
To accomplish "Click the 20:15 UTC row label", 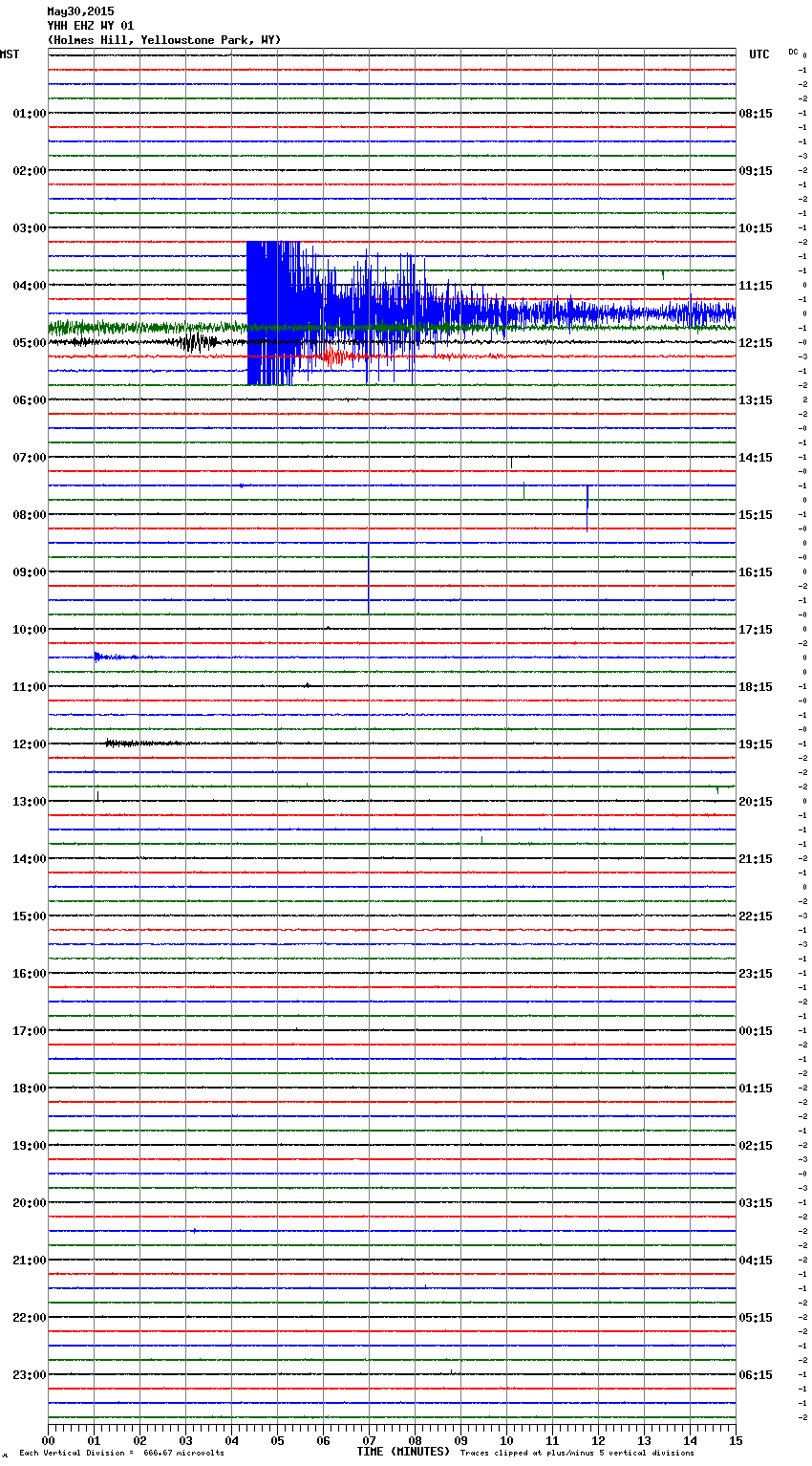I will 756,802.
